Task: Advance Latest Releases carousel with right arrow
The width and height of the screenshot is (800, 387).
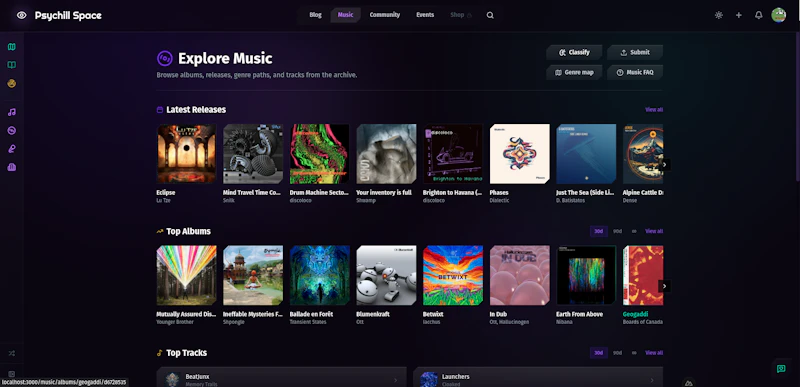Action: tap(664, 165)
